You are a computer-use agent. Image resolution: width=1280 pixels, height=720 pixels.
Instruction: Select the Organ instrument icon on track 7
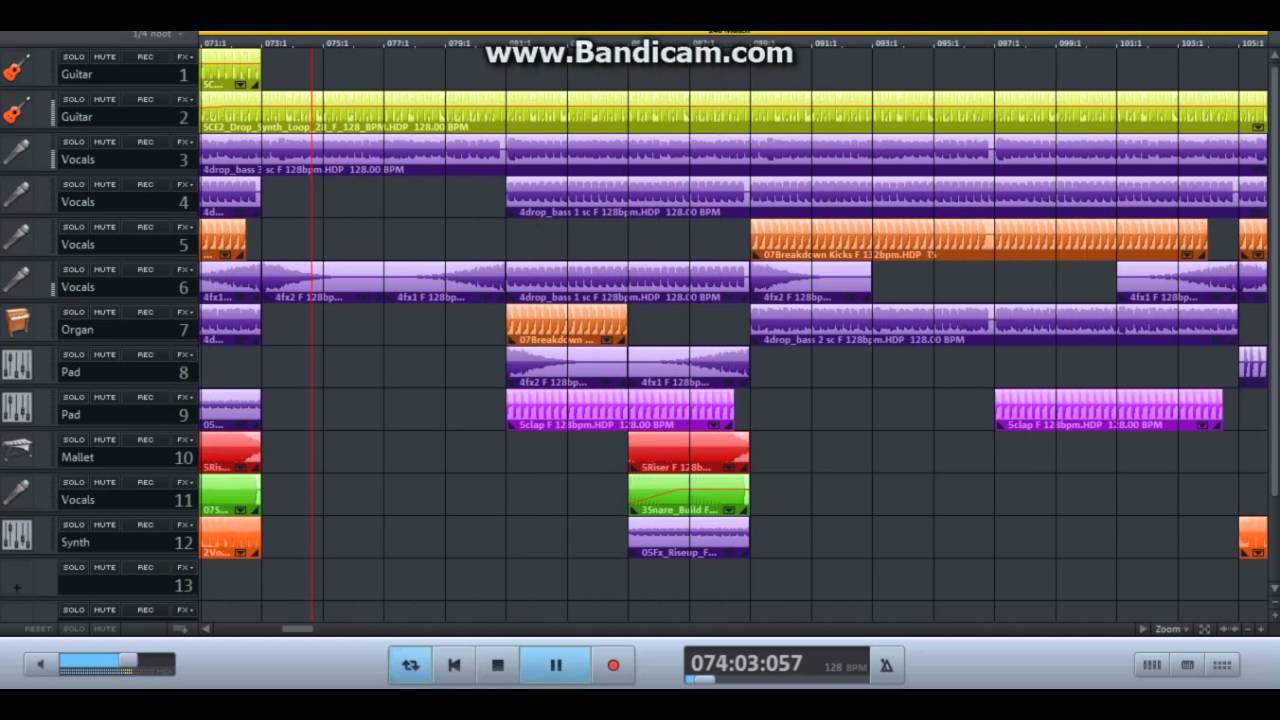point(16,322)
